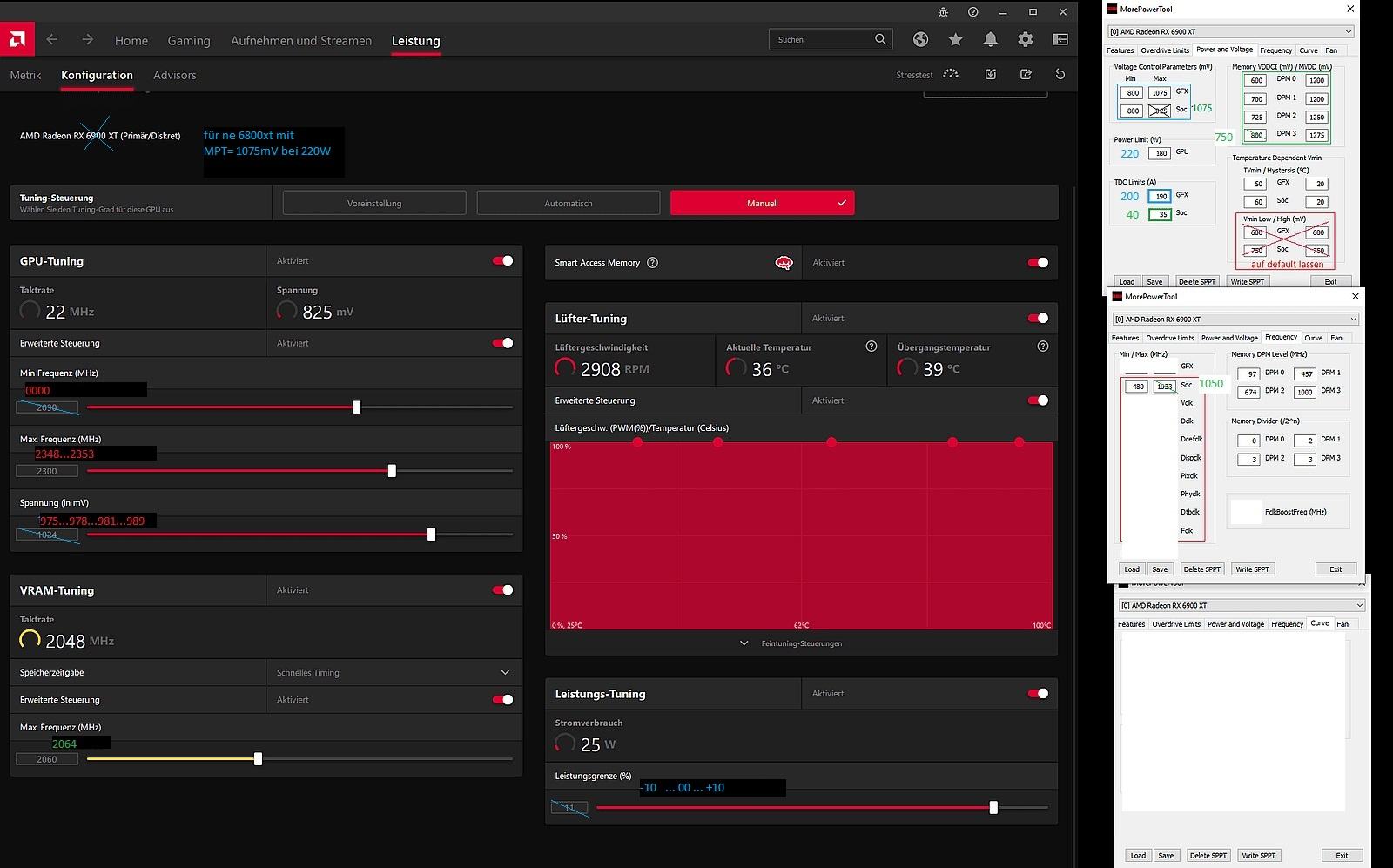Click the Leistungsgrenze slider handle

click(x=993, y=807)
